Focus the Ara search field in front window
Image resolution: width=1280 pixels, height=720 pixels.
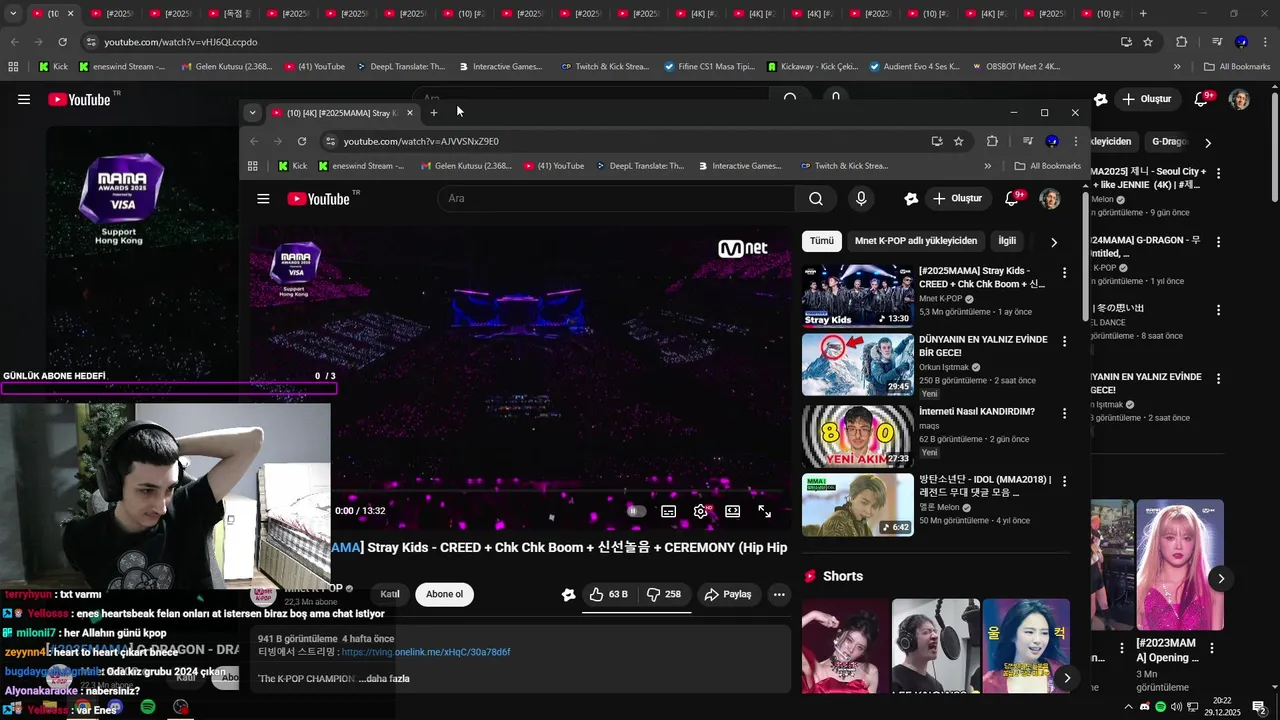coord(616,199)
